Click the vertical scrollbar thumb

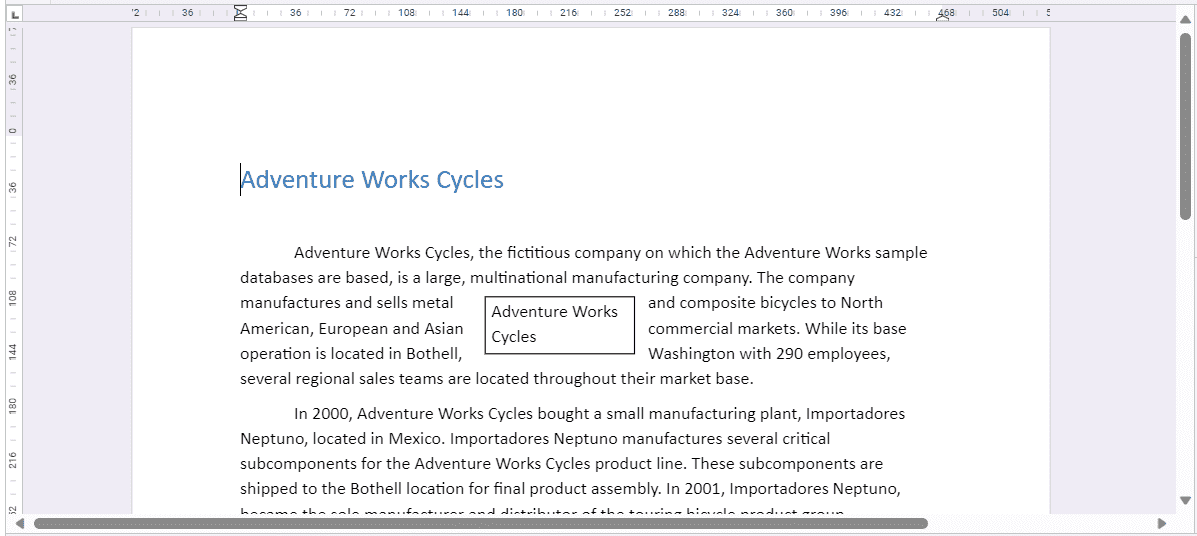pyautogui.click(x=1185, y=125)
